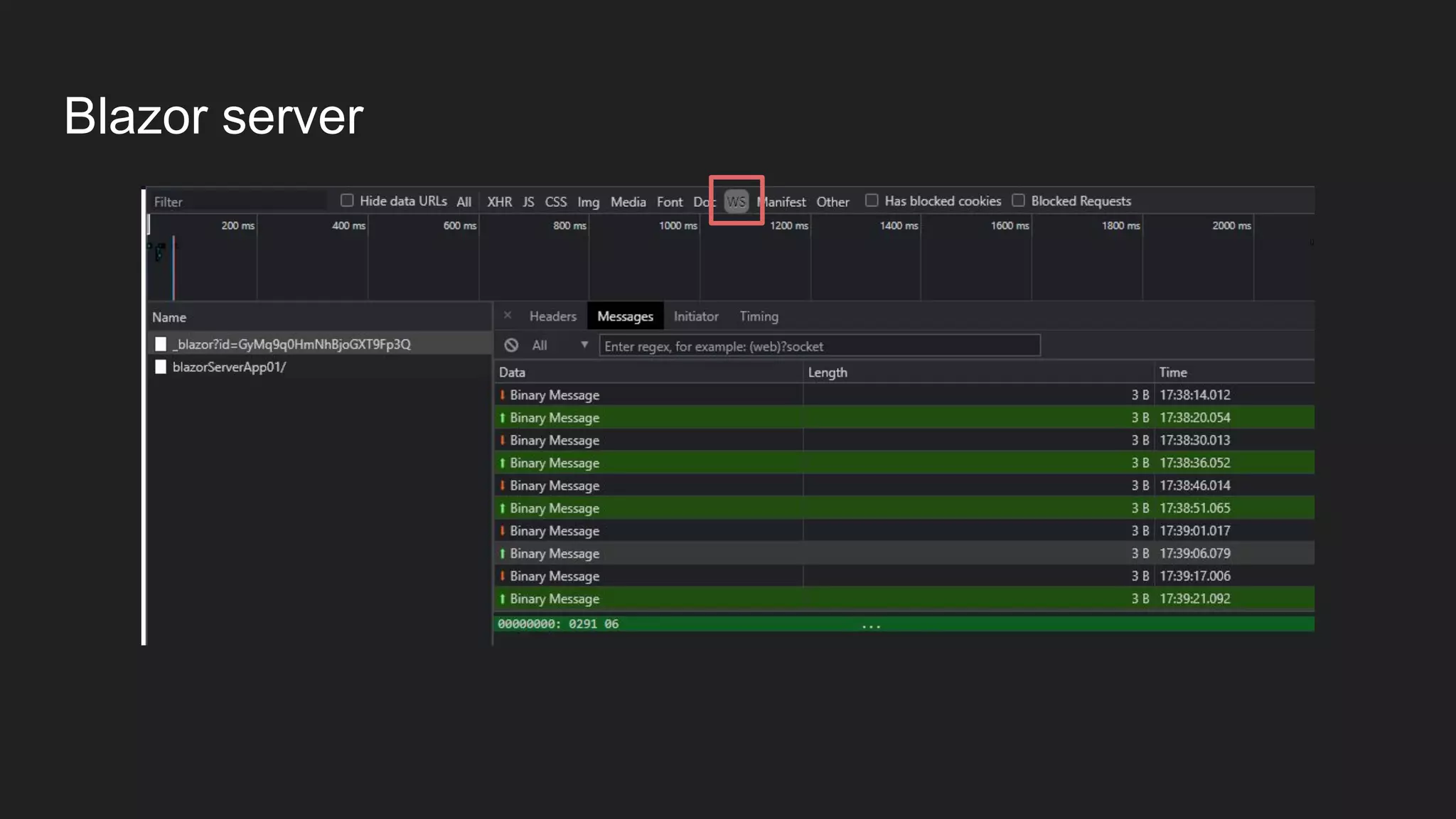Image resolution: width=1456 pixels, height=819 pixels.
Task: Select message at 17:38:30.013
Action: coord(904,440)
